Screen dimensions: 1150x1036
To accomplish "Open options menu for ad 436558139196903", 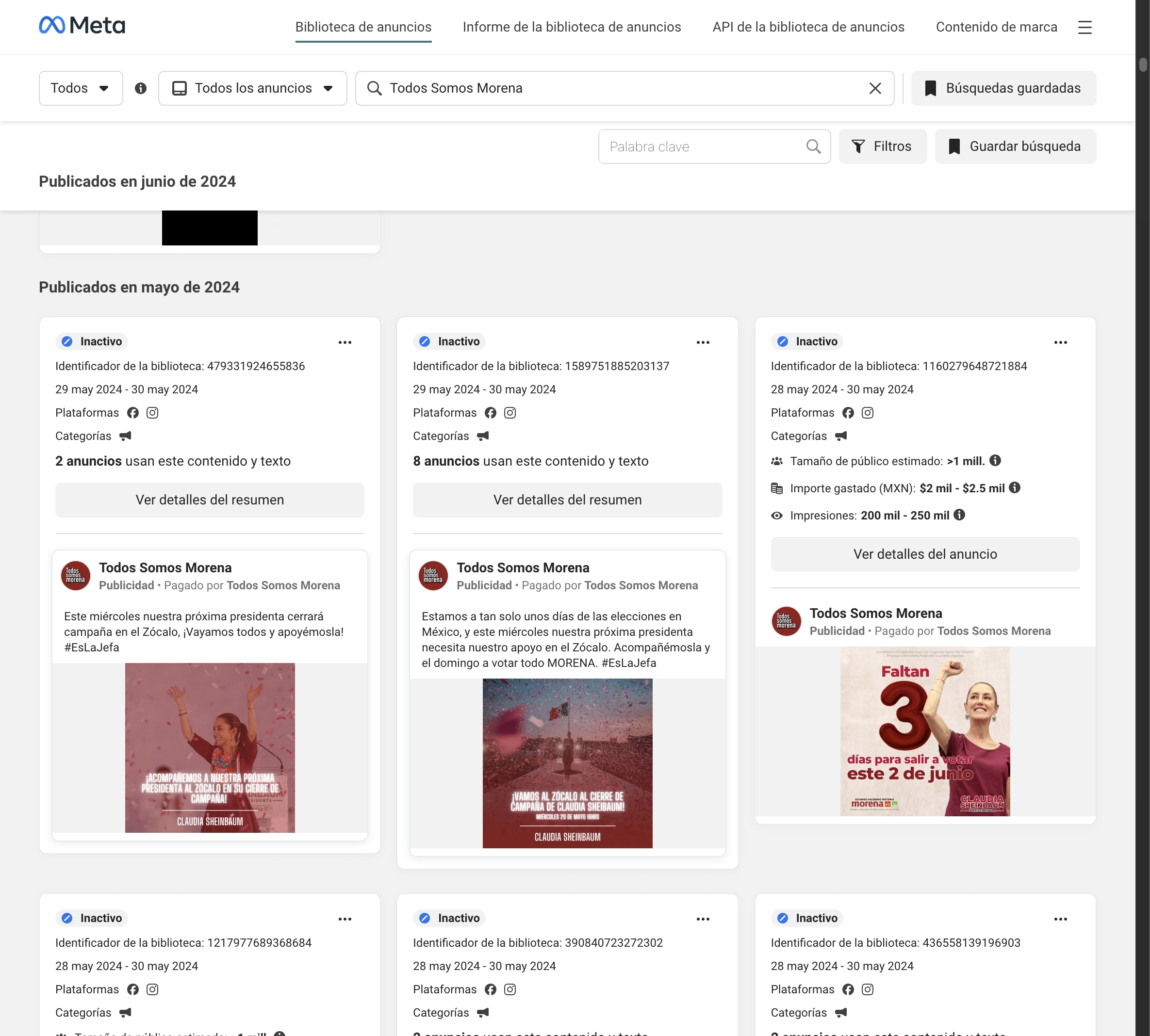I will (1060, 919).
